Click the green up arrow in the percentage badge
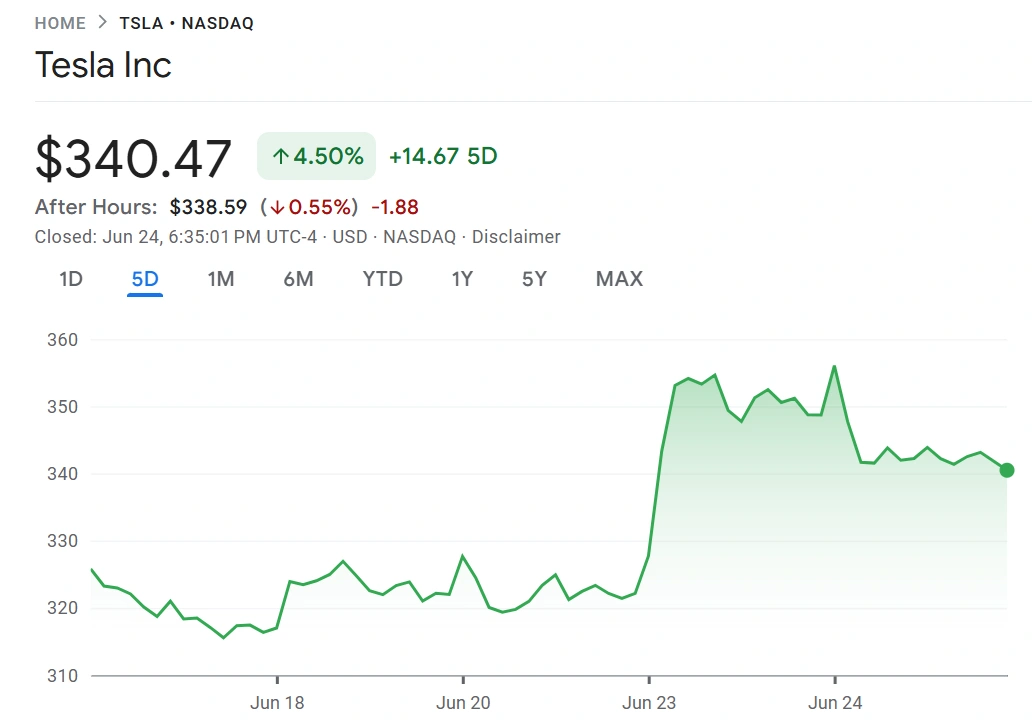Image resolution: width=1032 pixels, height=721 pixels. pos(281,157)
